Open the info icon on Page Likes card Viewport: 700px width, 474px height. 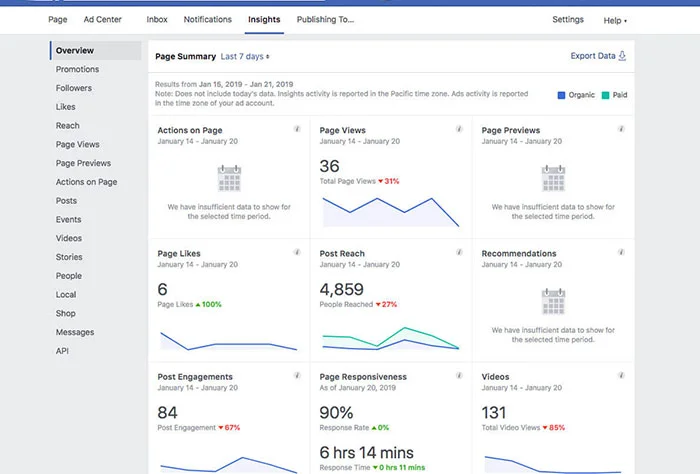pos(297,252)
